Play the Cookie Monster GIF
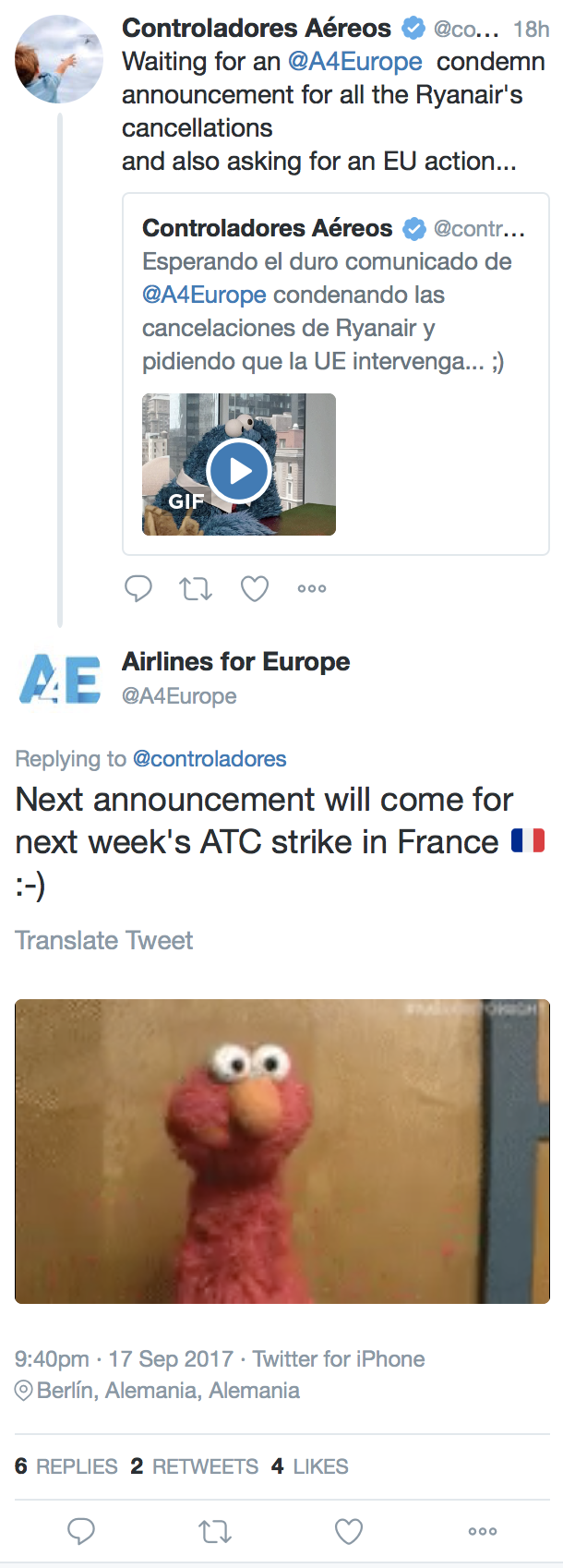This screenshot has height=1568, width=563. click(239, 471)
